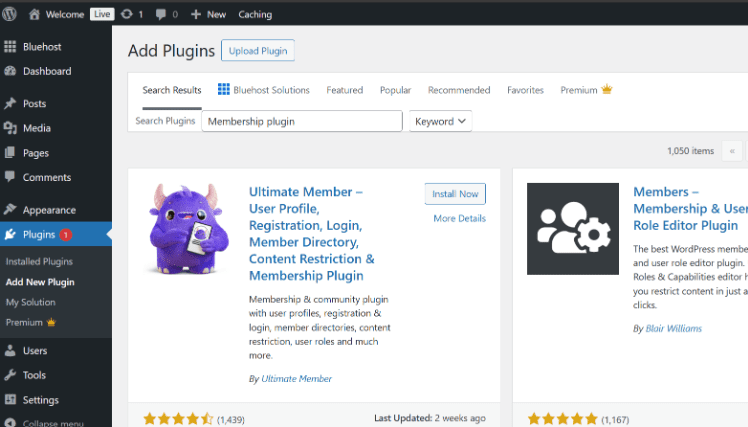Image resolution: width=748 pixels, height=427 pixels.
Task: Click the Welcome site name link
Action: click(65, 14)
